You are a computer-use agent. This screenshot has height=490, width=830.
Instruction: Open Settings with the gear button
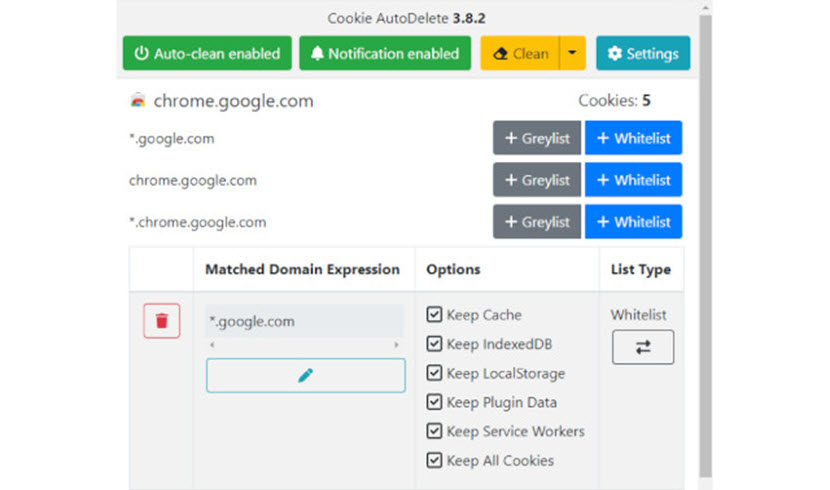coord(643,53)
